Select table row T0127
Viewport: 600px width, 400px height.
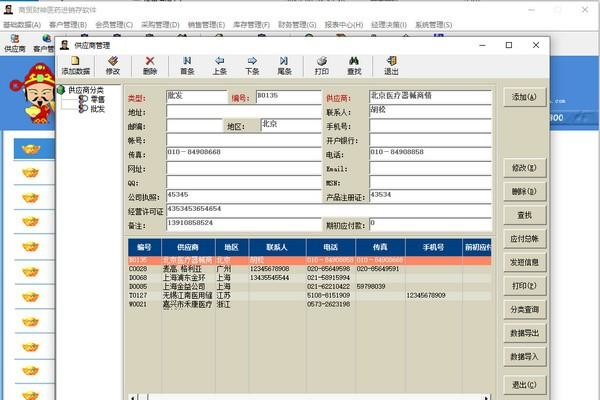(310, 296)
